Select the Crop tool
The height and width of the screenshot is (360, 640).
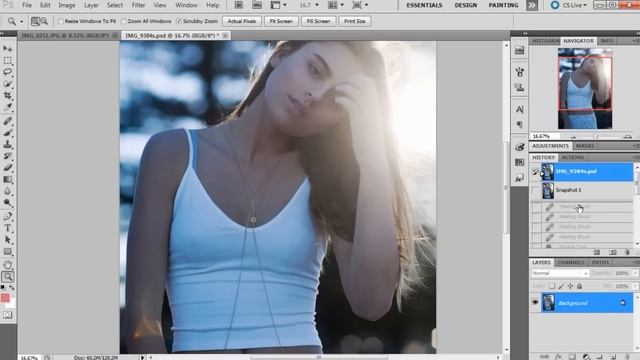(8, 96)
